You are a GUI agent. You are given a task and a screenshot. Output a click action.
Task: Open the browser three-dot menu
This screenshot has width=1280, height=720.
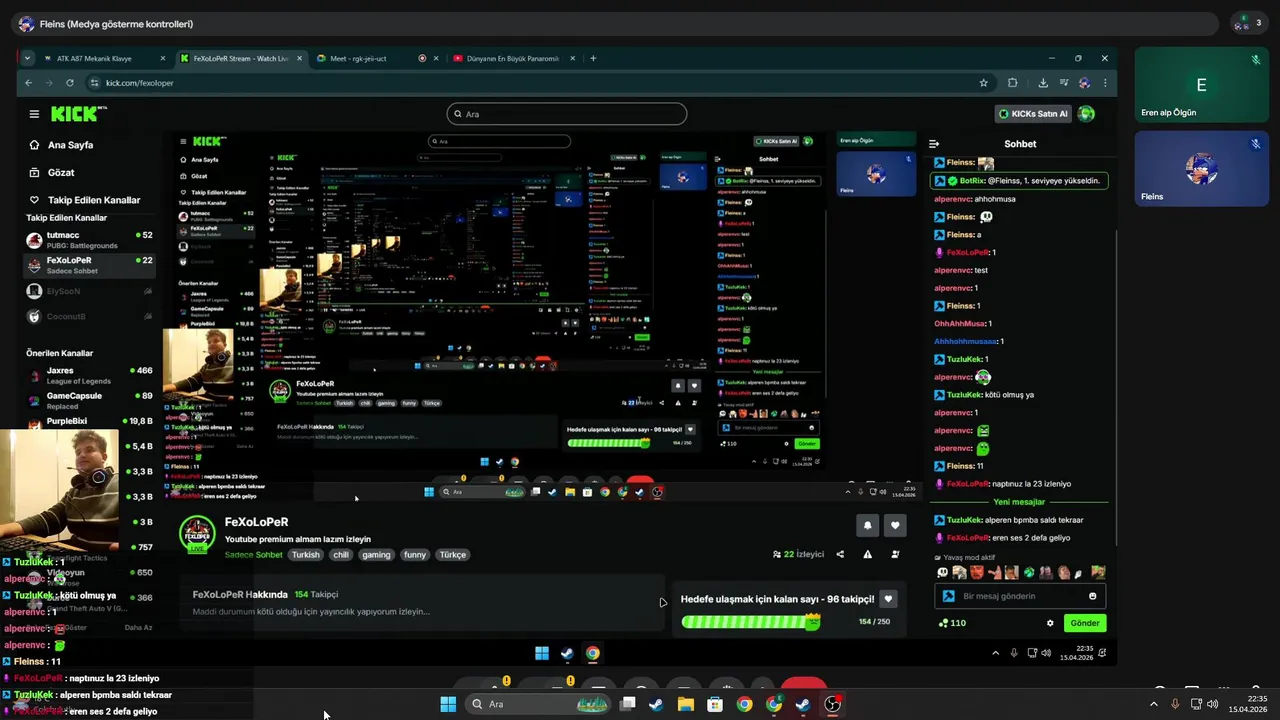point(1105,83)
